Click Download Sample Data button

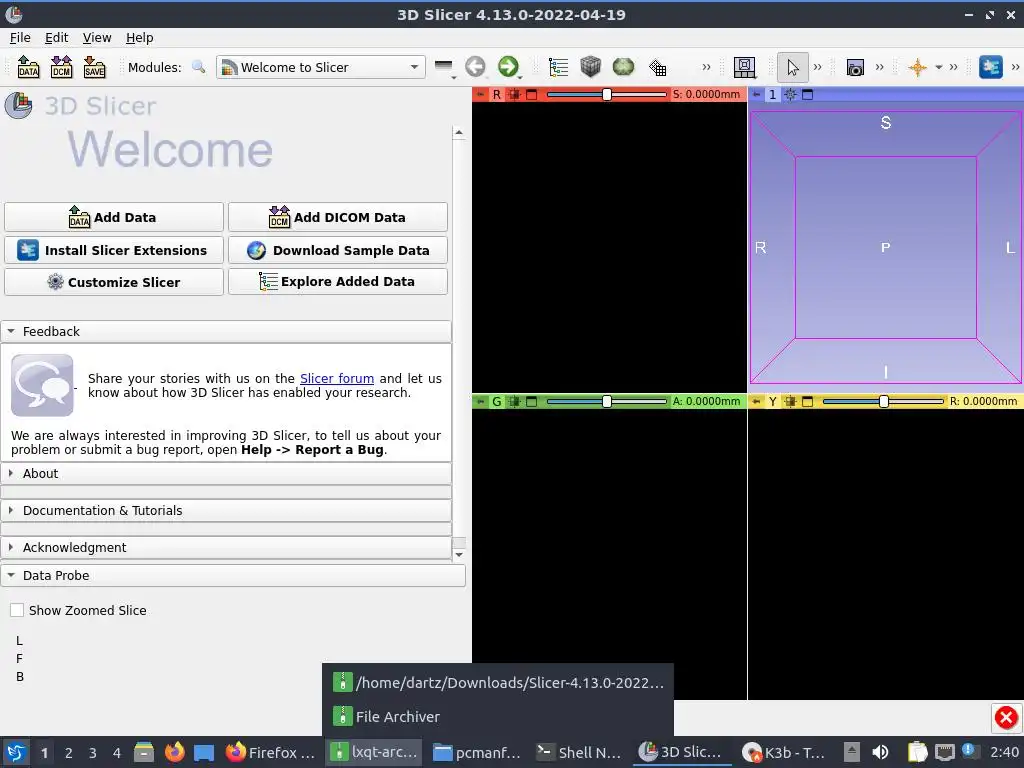(x=338, y=250)
